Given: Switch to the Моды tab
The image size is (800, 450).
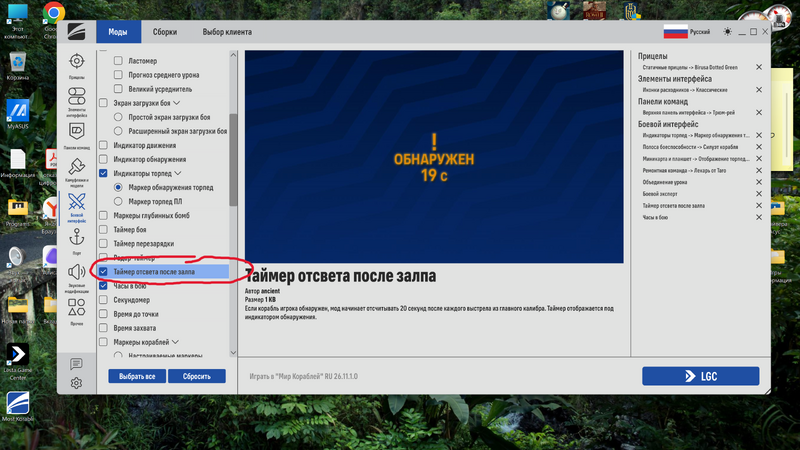Looking at the screenshot, I should coord(118,32).
